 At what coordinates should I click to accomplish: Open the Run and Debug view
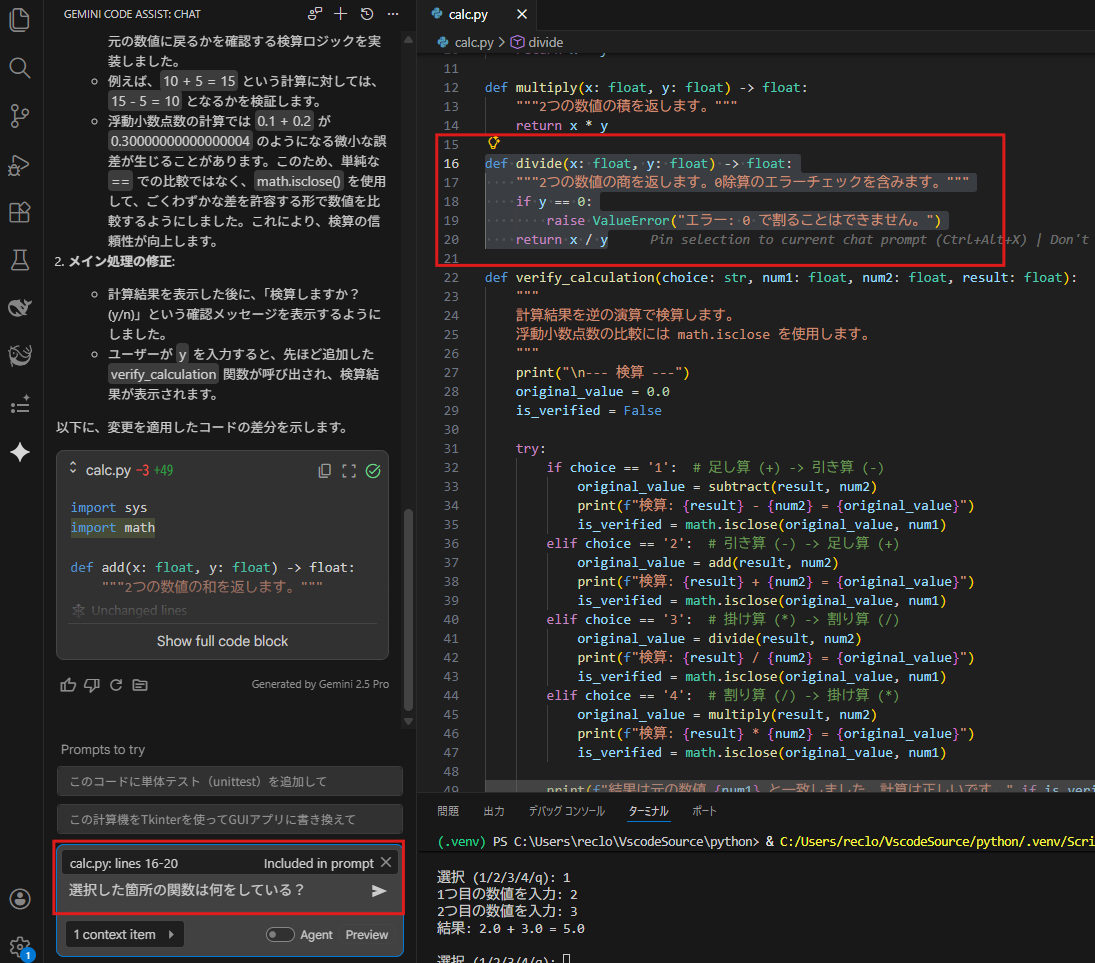point(19,165)
